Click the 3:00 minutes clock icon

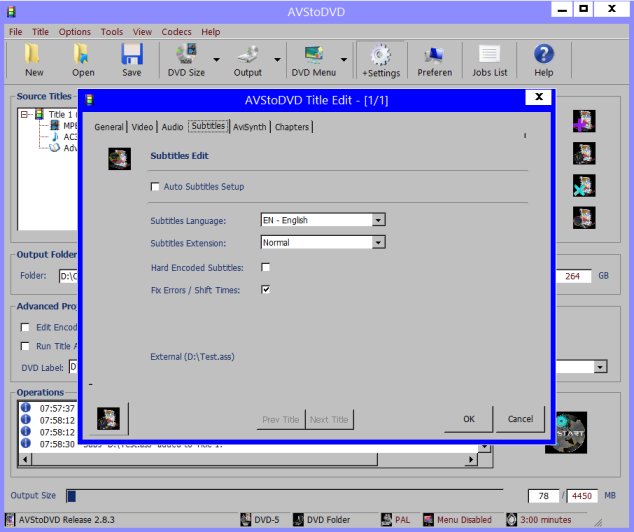[x=511, y=519]
